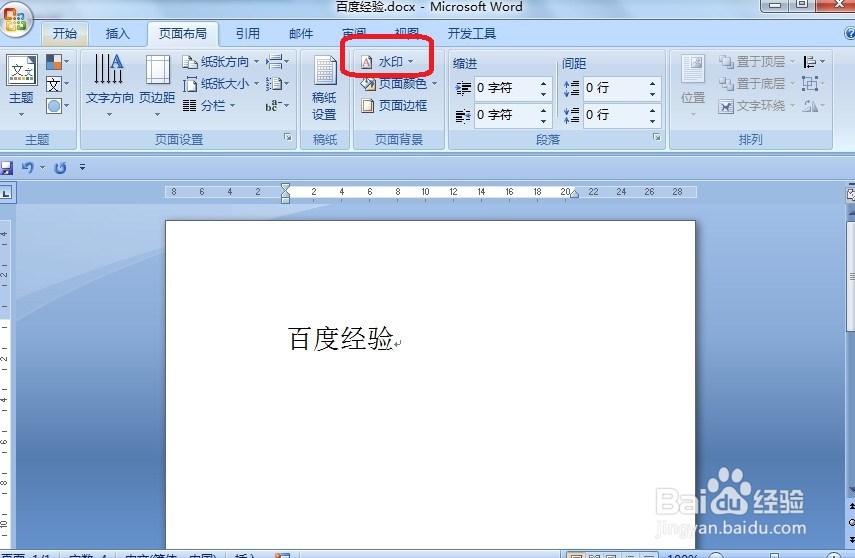
Task: Increase the spacing before with up arrow
Action: [653, 83]
